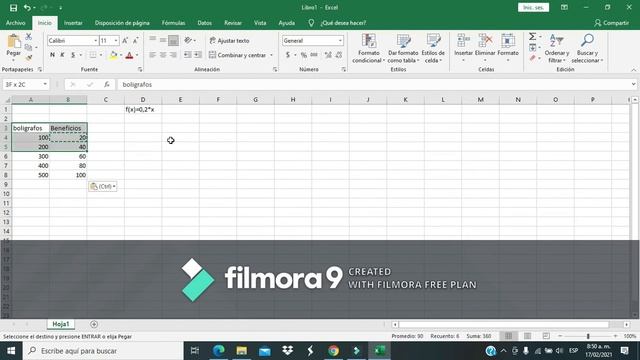Image resolution: width=640 pixels, height=360 pixels.
Task: Open the General number format dropdown
Action: 340,40
